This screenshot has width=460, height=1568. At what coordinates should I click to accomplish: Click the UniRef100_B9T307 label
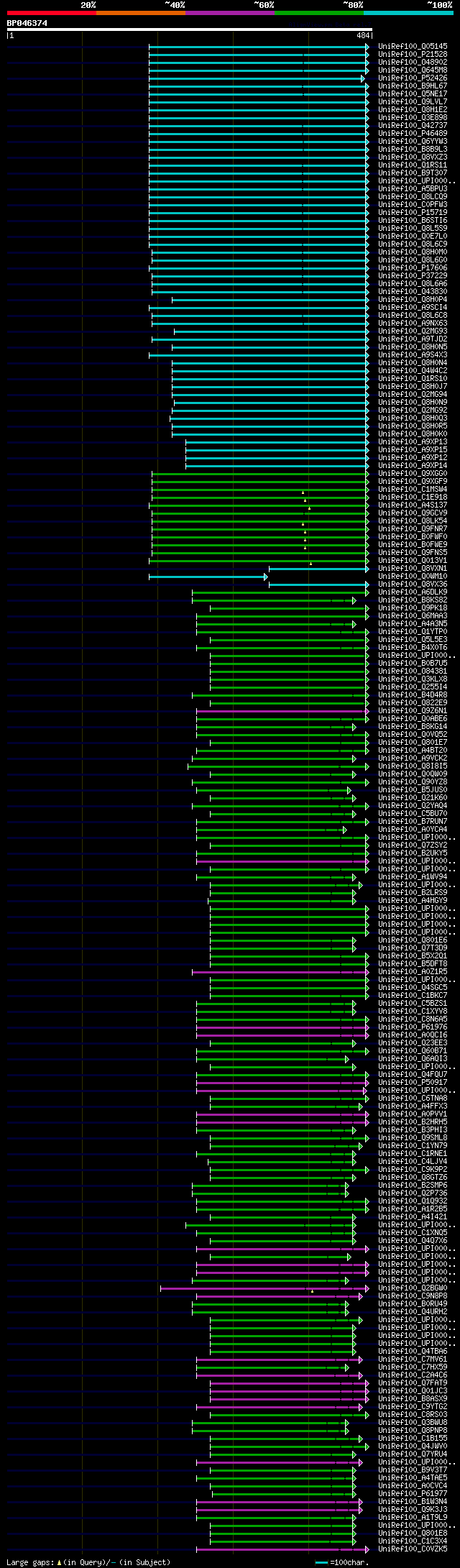[413, 173]
